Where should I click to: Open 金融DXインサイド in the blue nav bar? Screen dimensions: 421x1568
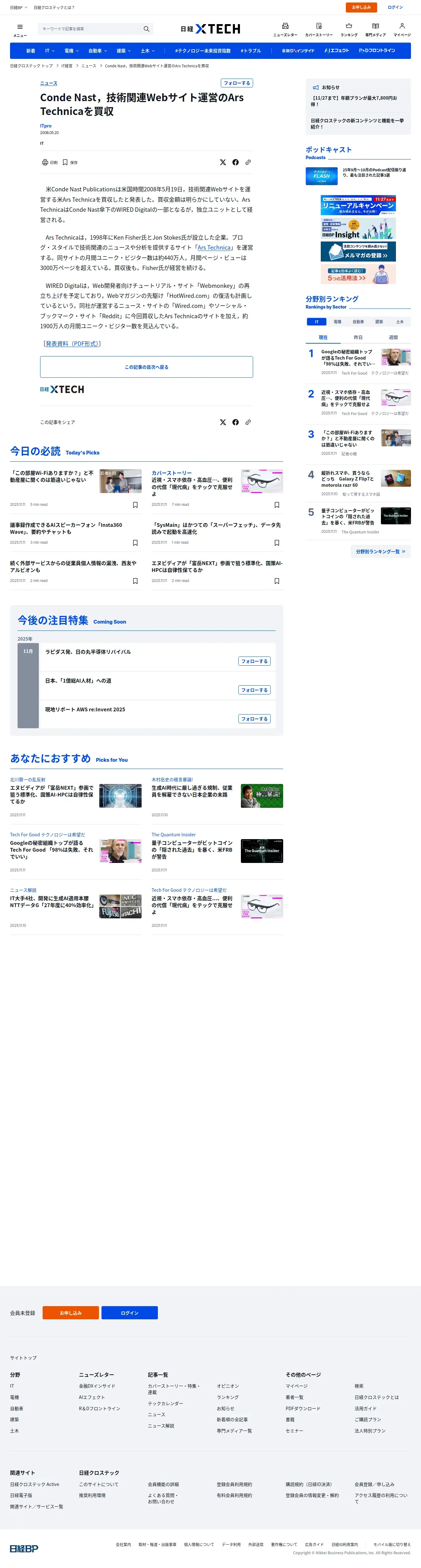coord(298,50)
